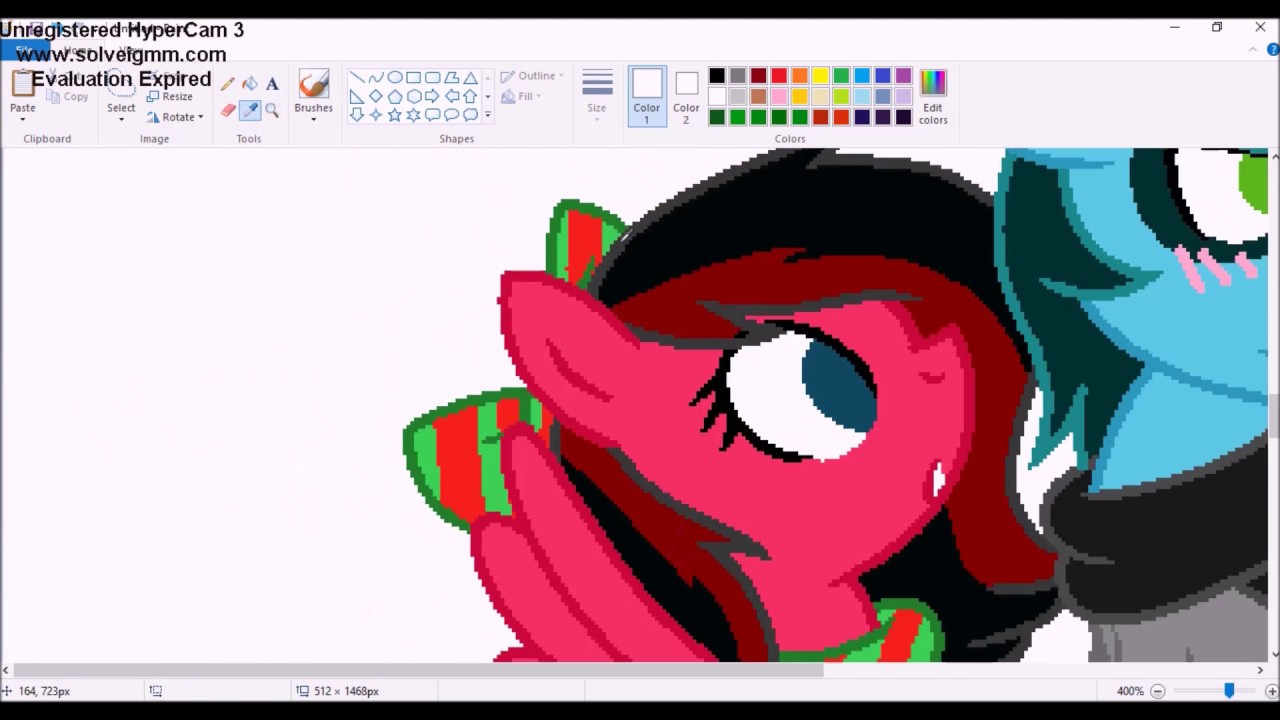Choose the Cloud callout shape
1280x720 pixels.
pyautogui.click(x=471, y=114)
